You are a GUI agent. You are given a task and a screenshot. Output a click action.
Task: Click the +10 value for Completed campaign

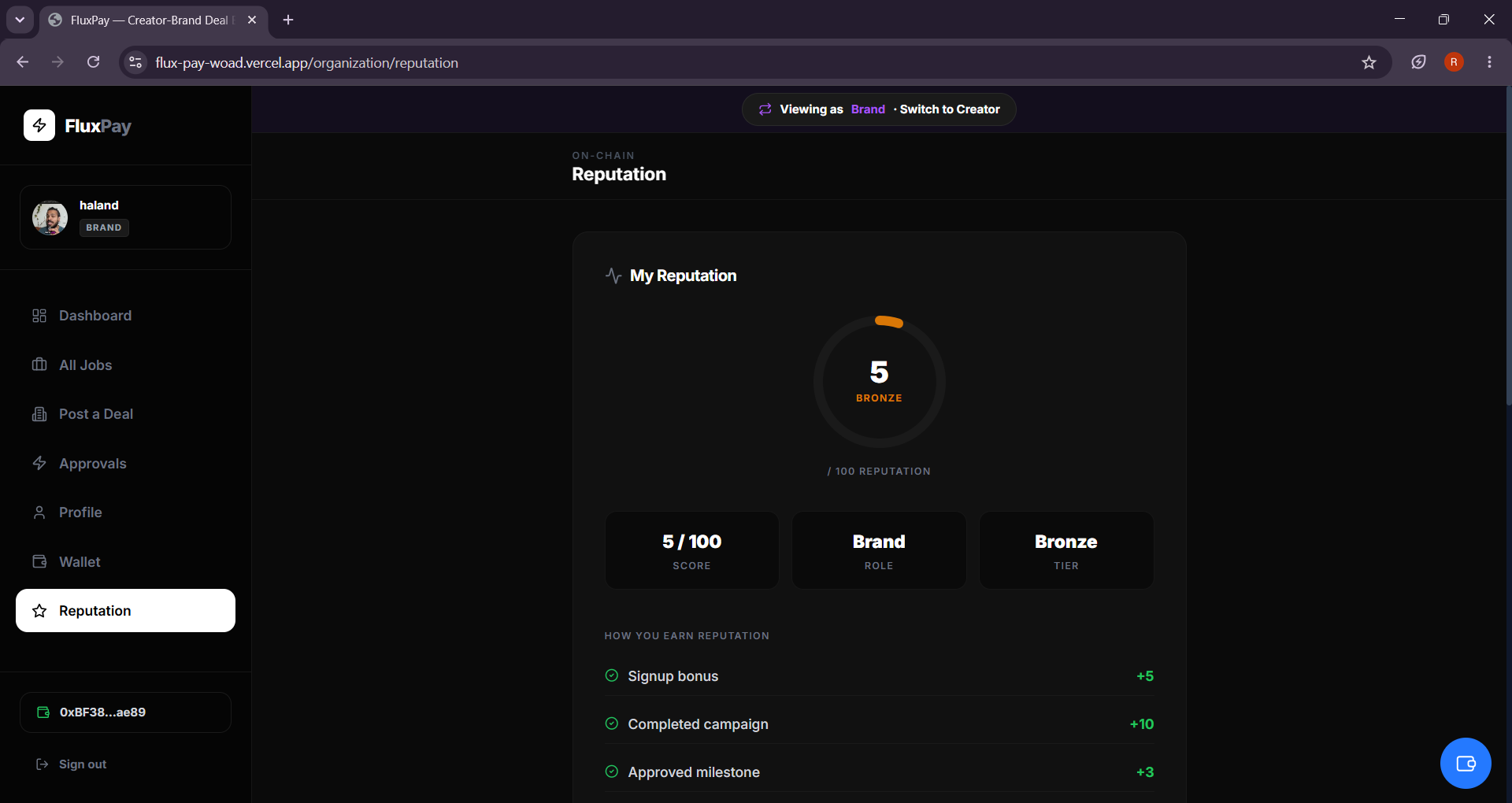[x=1142, y=724]
